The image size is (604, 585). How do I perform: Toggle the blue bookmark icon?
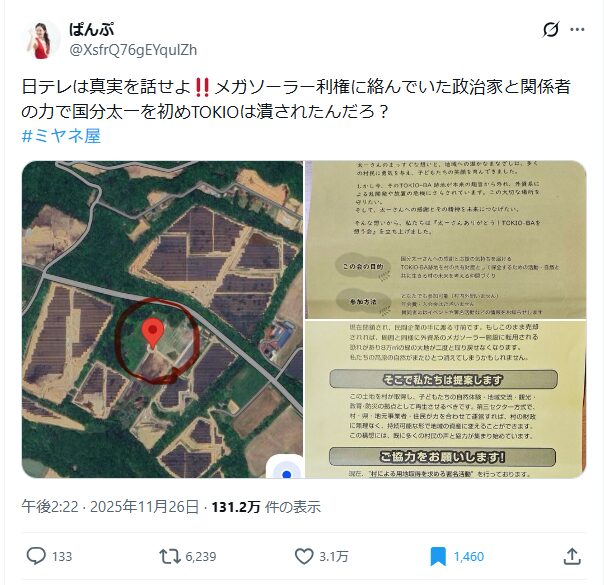[x=438, y=557]
